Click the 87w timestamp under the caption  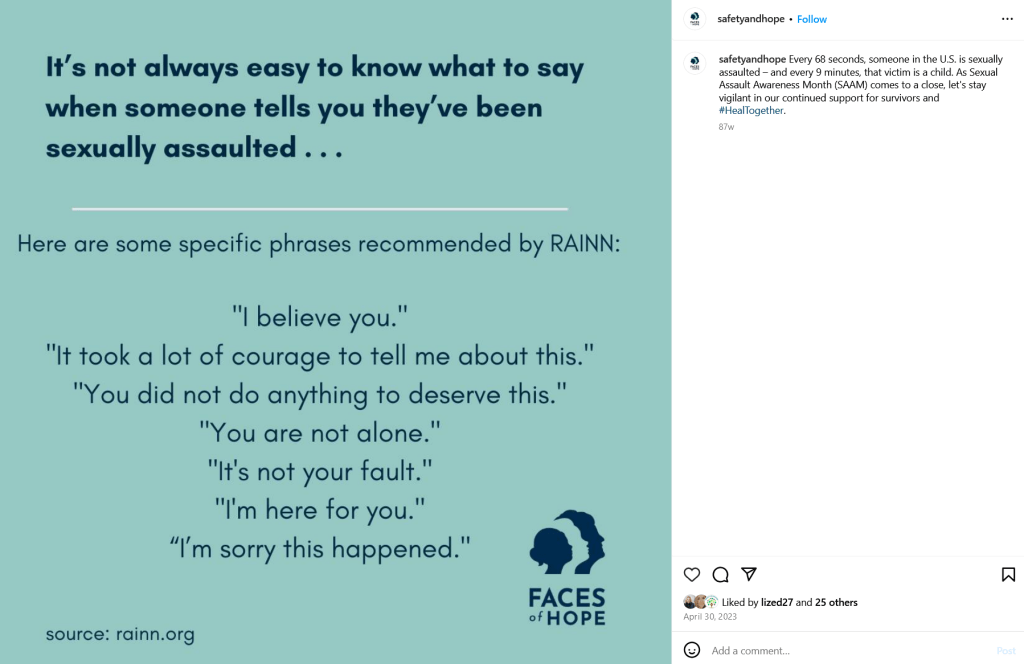click(x=726, y=127)
